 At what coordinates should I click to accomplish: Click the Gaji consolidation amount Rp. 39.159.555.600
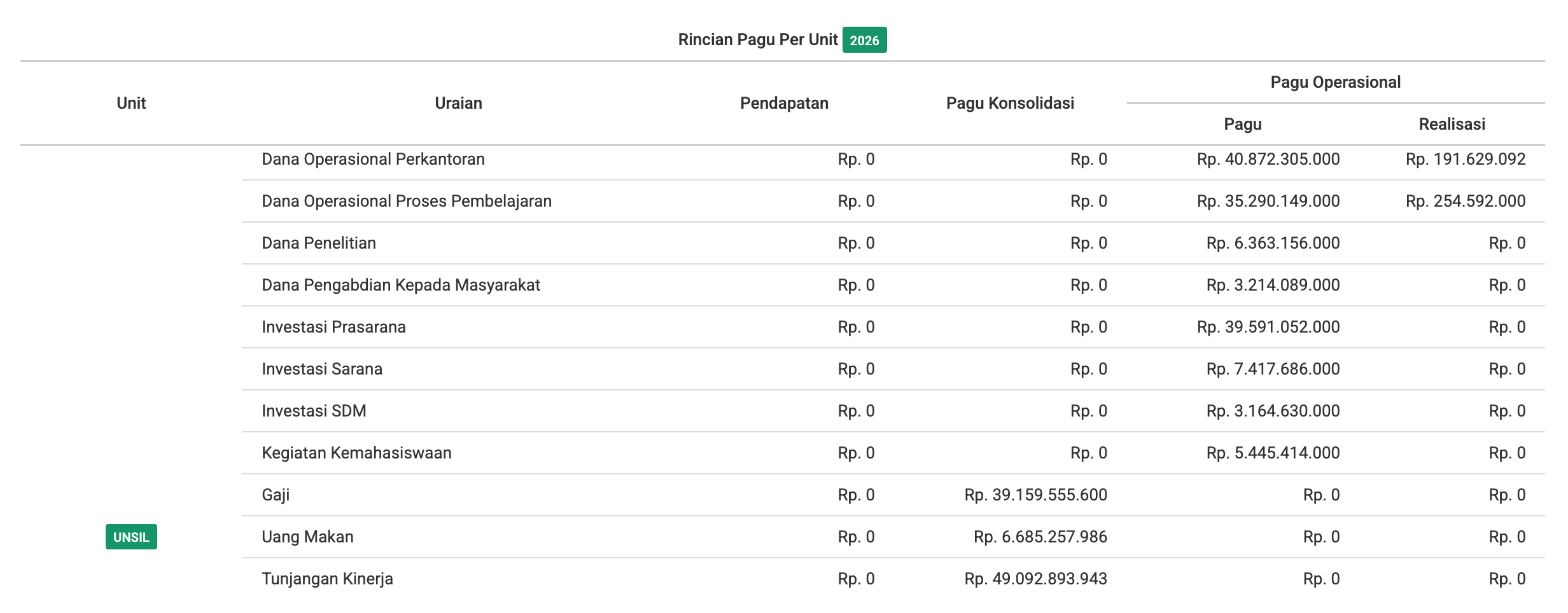coord(1035,495)
